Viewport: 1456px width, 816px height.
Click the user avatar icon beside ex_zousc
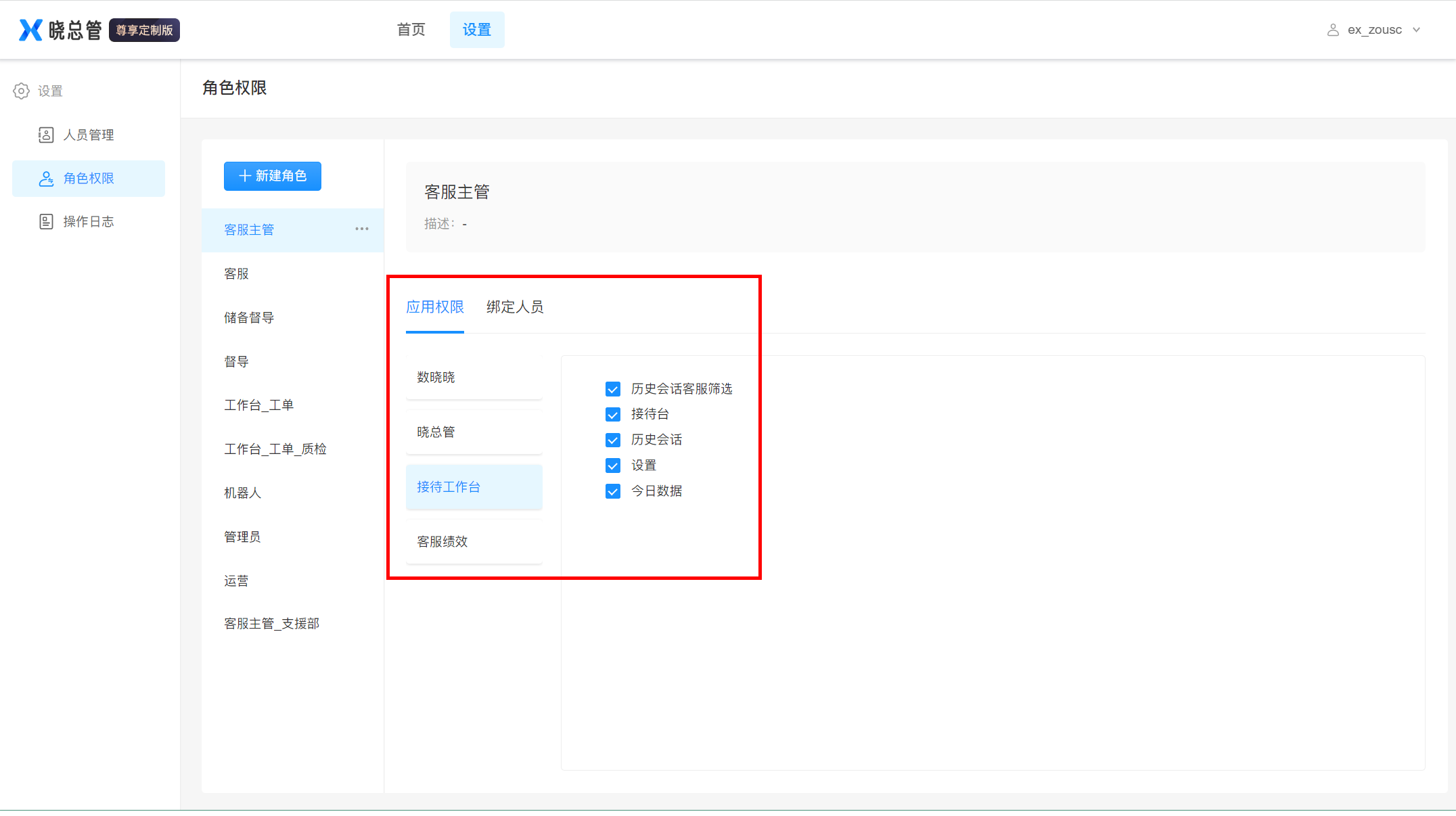tap(1333, 30)
